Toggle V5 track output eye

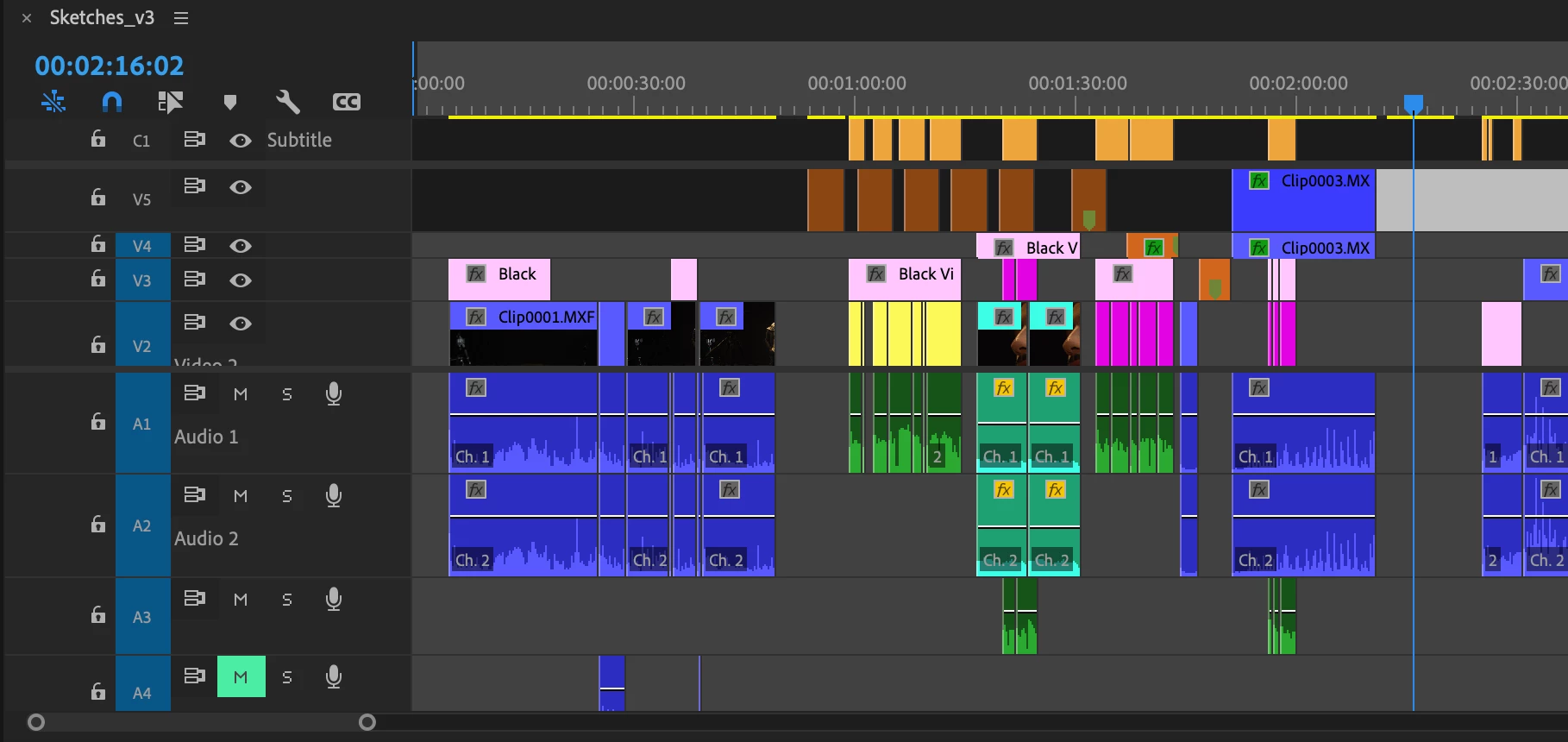click(241, 187)
